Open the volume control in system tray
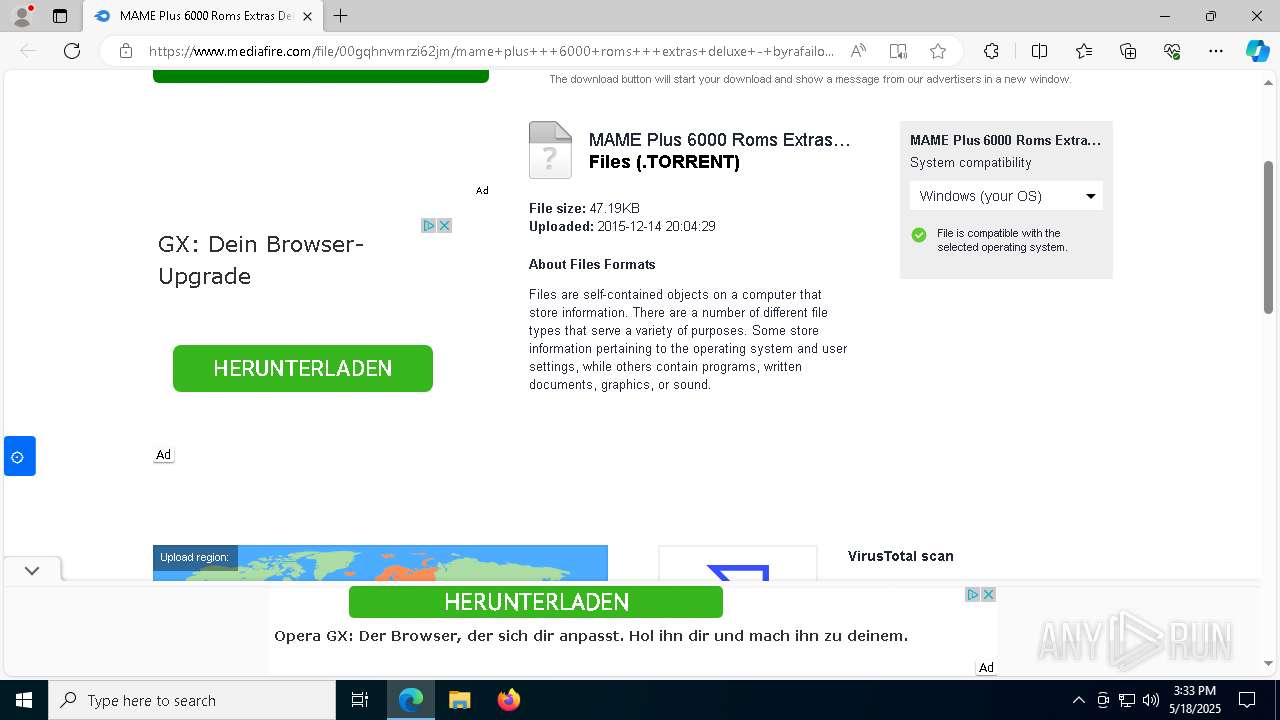This screenshot has width=1280, height=720. click(x=1150, y=700)
